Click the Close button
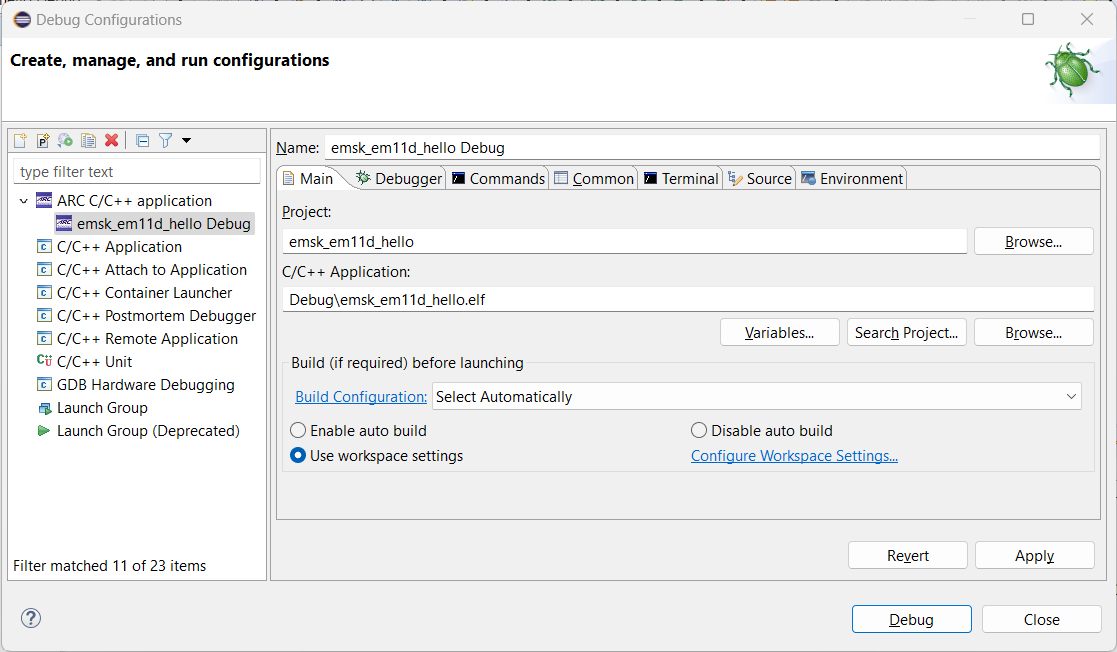The width and height of the screenshot is (1117, 652). point(1041,619)
